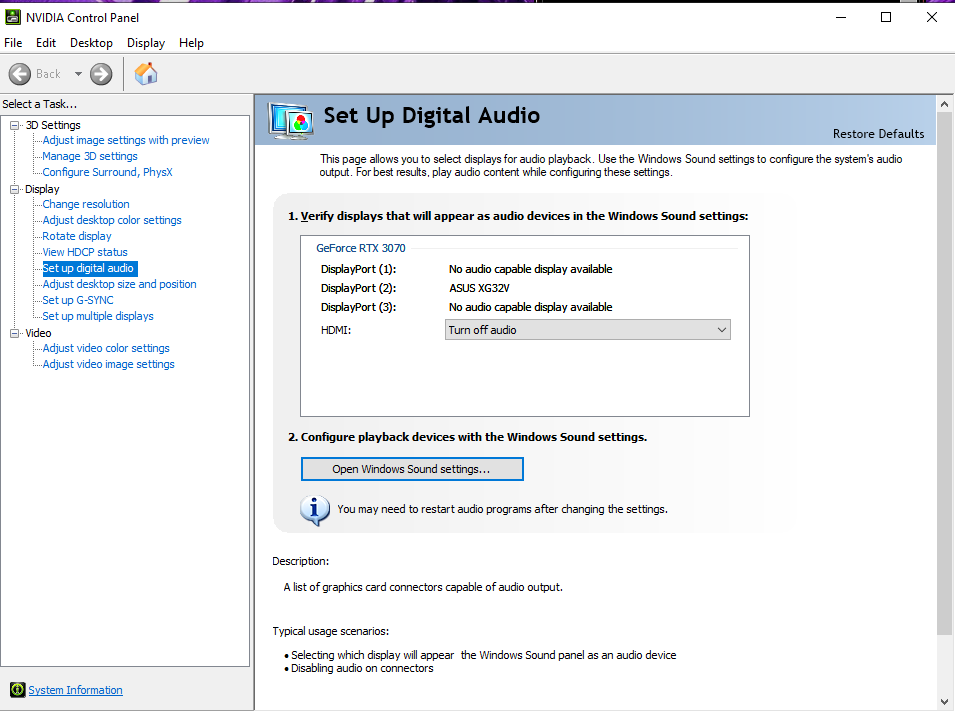Select Set up multiple displays
Screen dimensions: 955x711
coord(98,316)
